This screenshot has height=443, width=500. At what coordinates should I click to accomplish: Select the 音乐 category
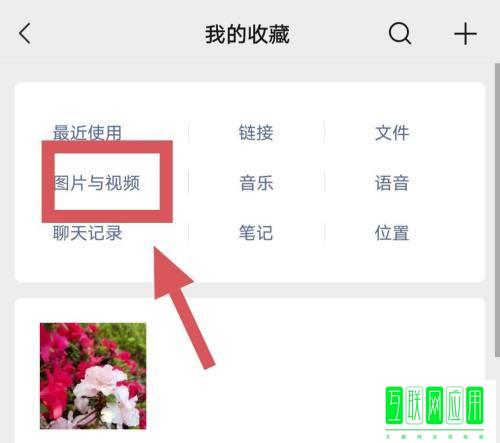click(256, 183)
